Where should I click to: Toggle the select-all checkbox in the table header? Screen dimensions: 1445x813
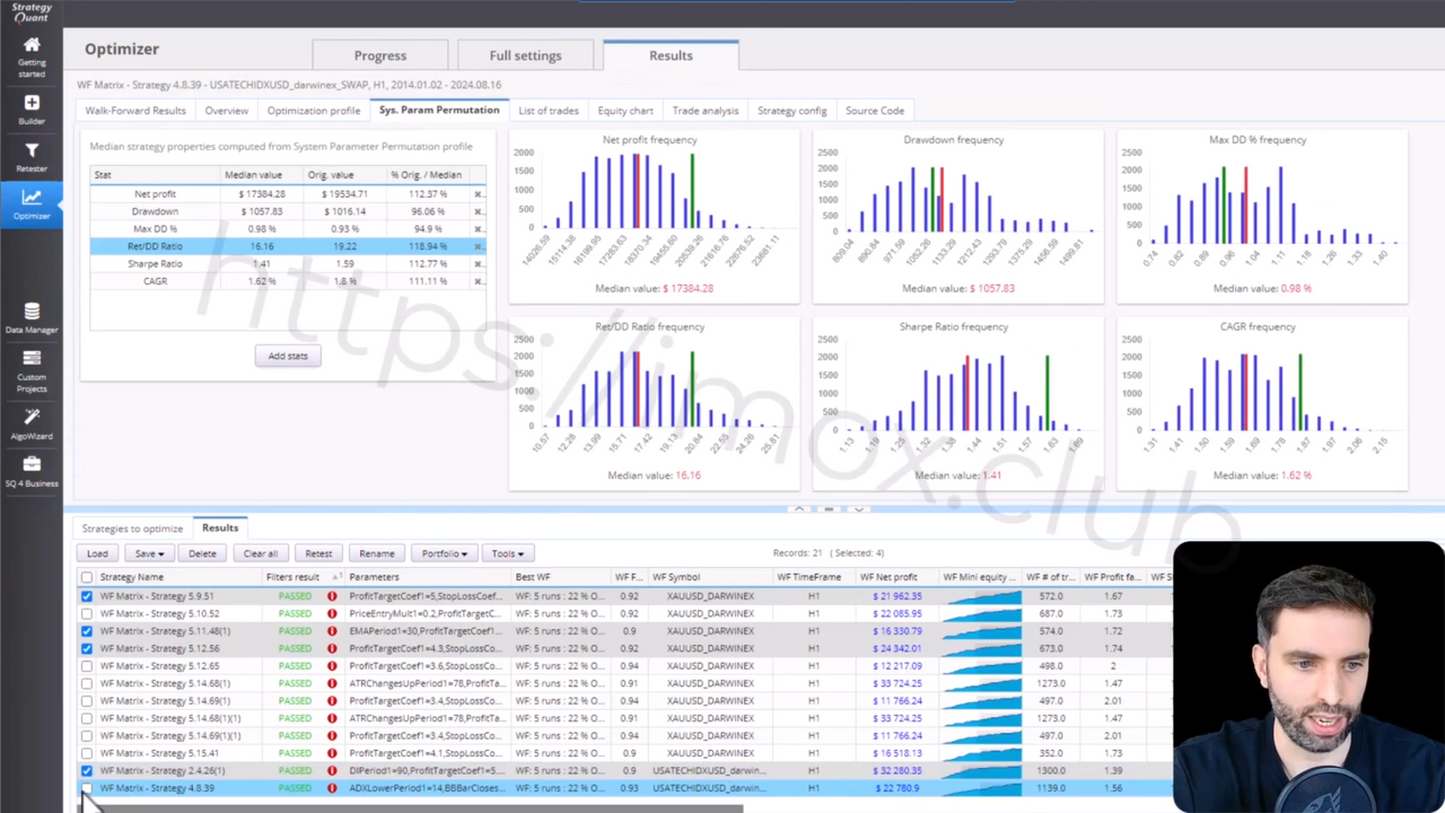(87, 577)
